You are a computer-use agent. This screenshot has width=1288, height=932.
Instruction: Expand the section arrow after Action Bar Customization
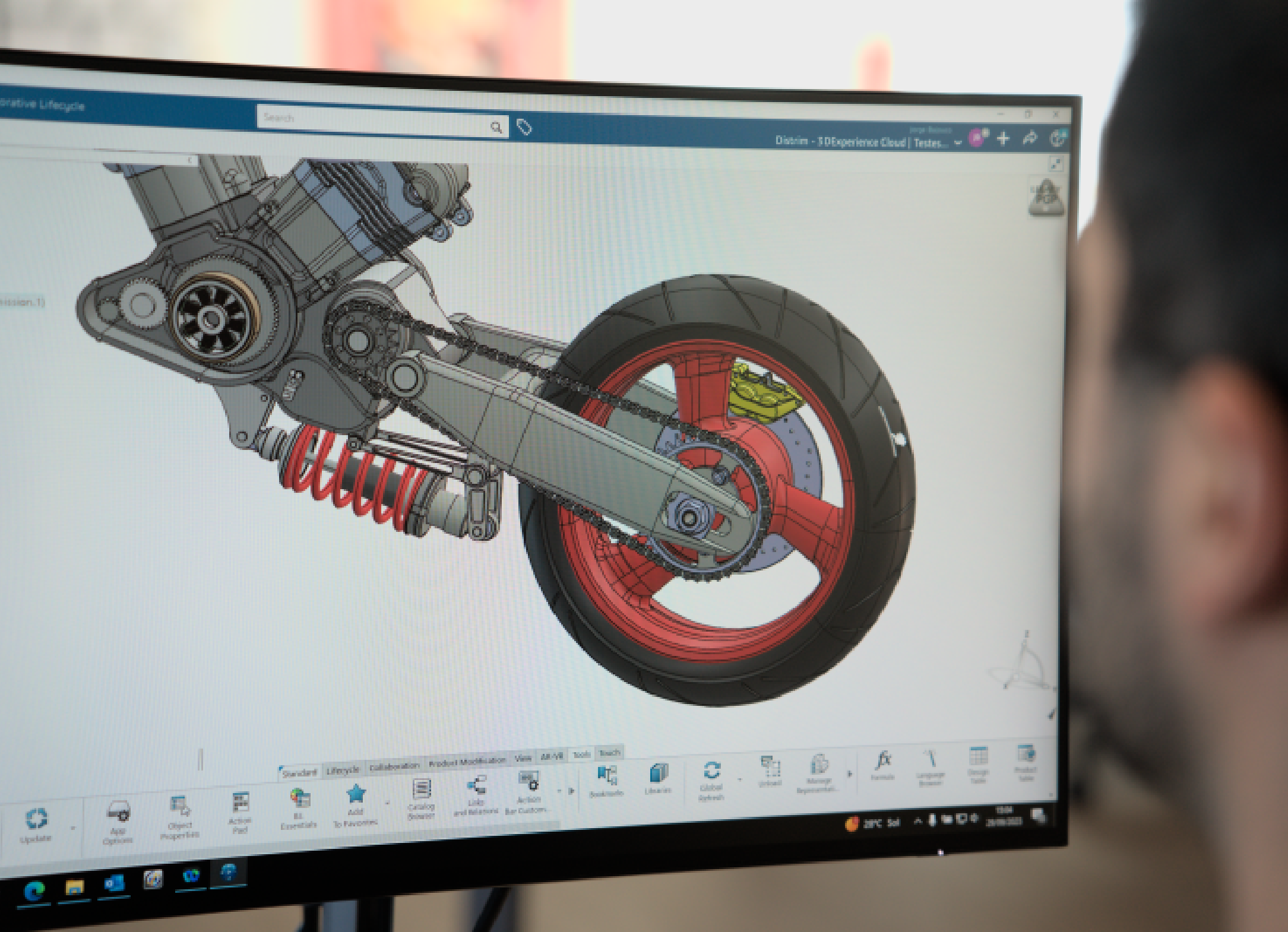(x=571, y=791)
